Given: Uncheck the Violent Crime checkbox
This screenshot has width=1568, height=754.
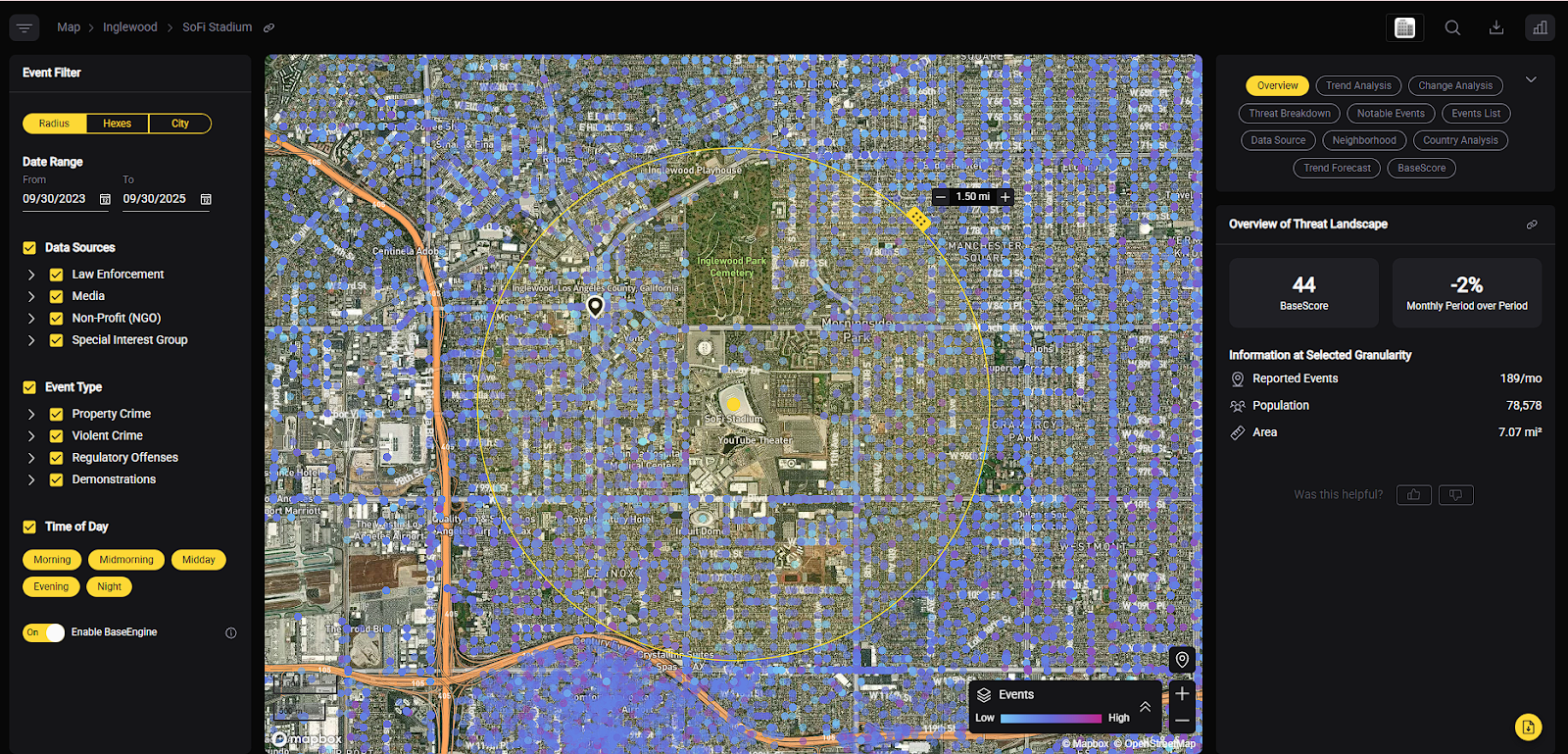Looking at the screenshot, I should [x=56, y=435].
